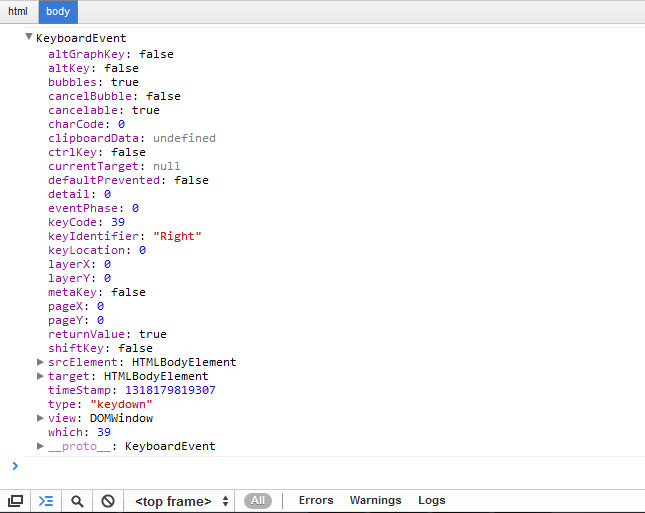Filter console by Warnings
This screenshot has height=513, width=645.
[x=376, y=500]
